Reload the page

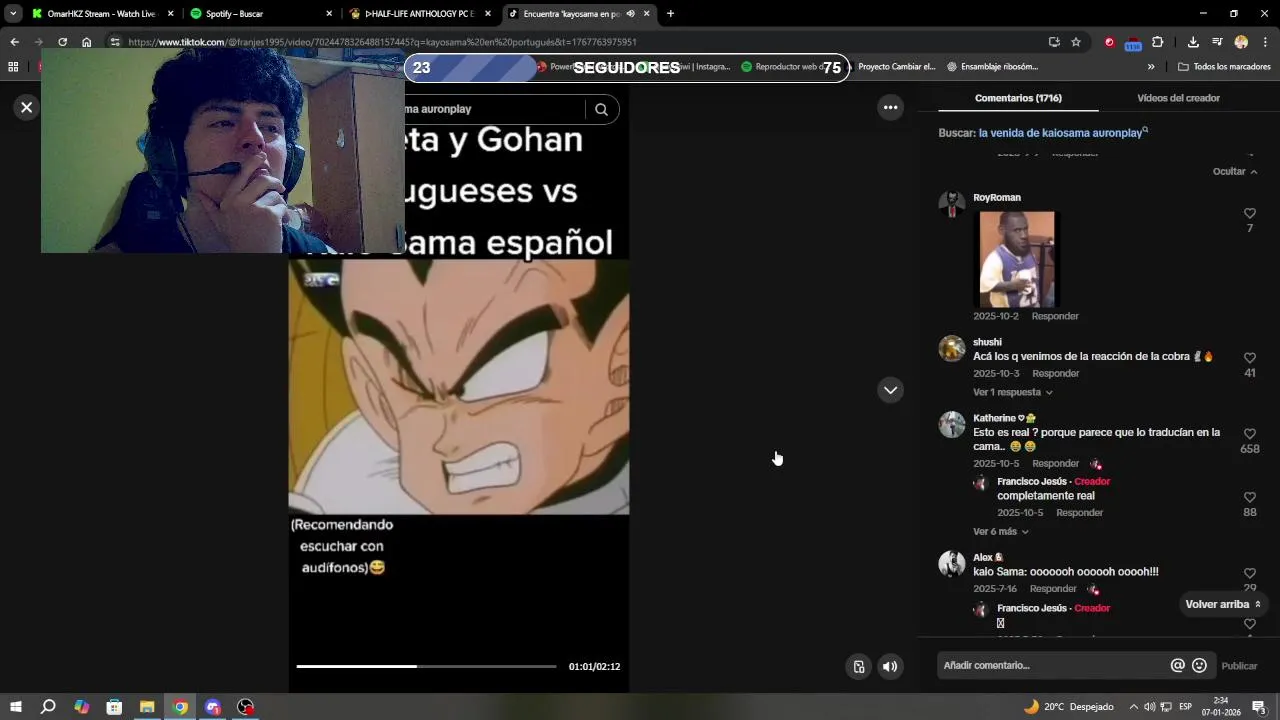pos(62,42)
